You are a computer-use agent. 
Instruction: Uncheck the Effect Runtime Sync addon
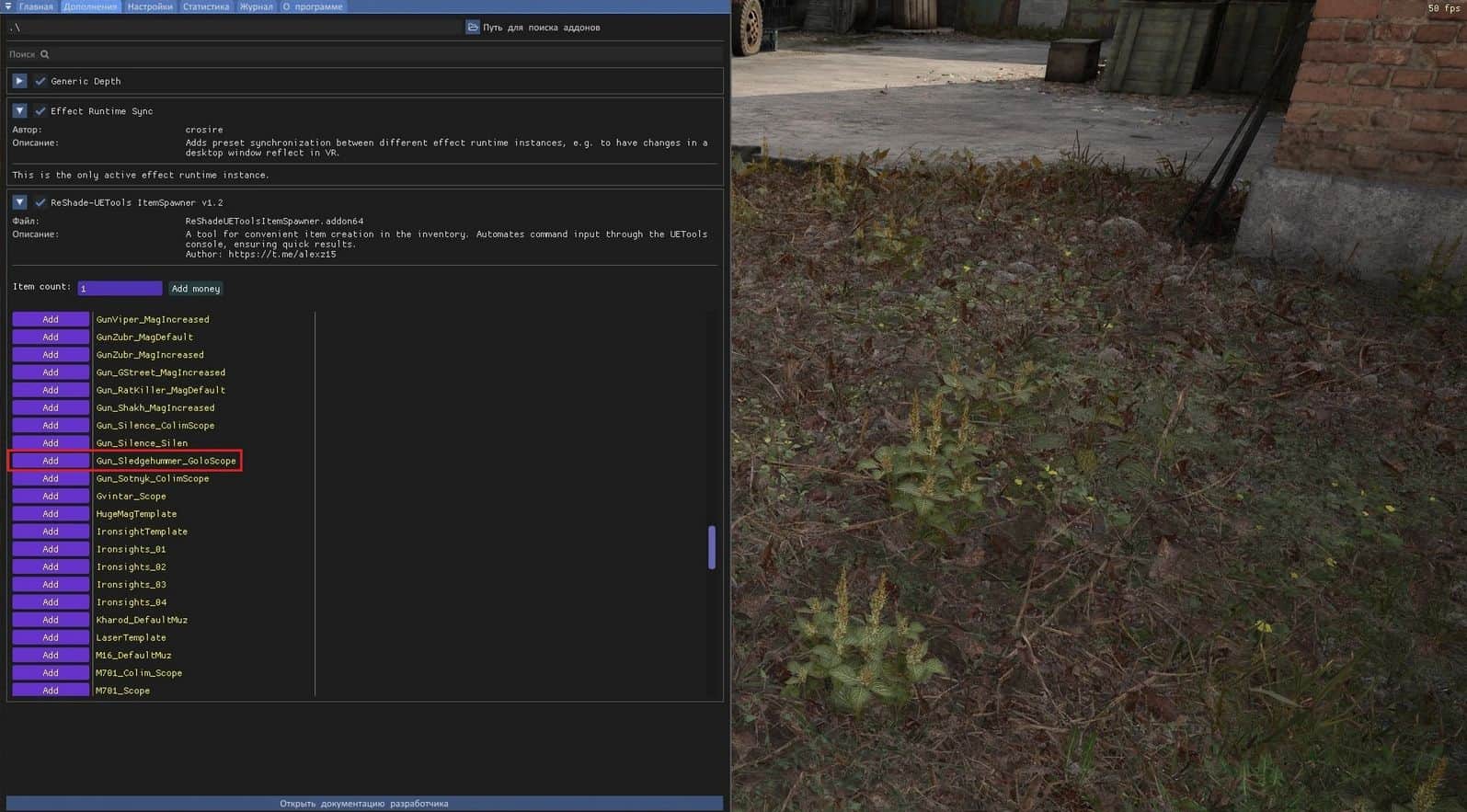click(x=40, y=111)
